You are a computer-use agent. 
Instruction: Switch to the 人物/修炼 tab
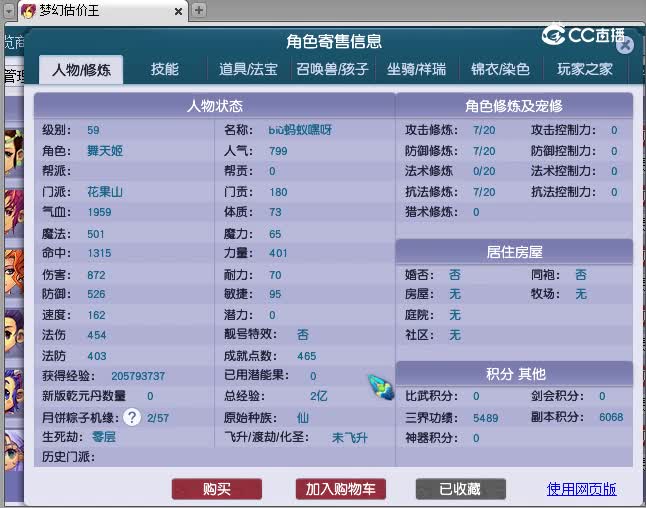click(x=81, y=70)
